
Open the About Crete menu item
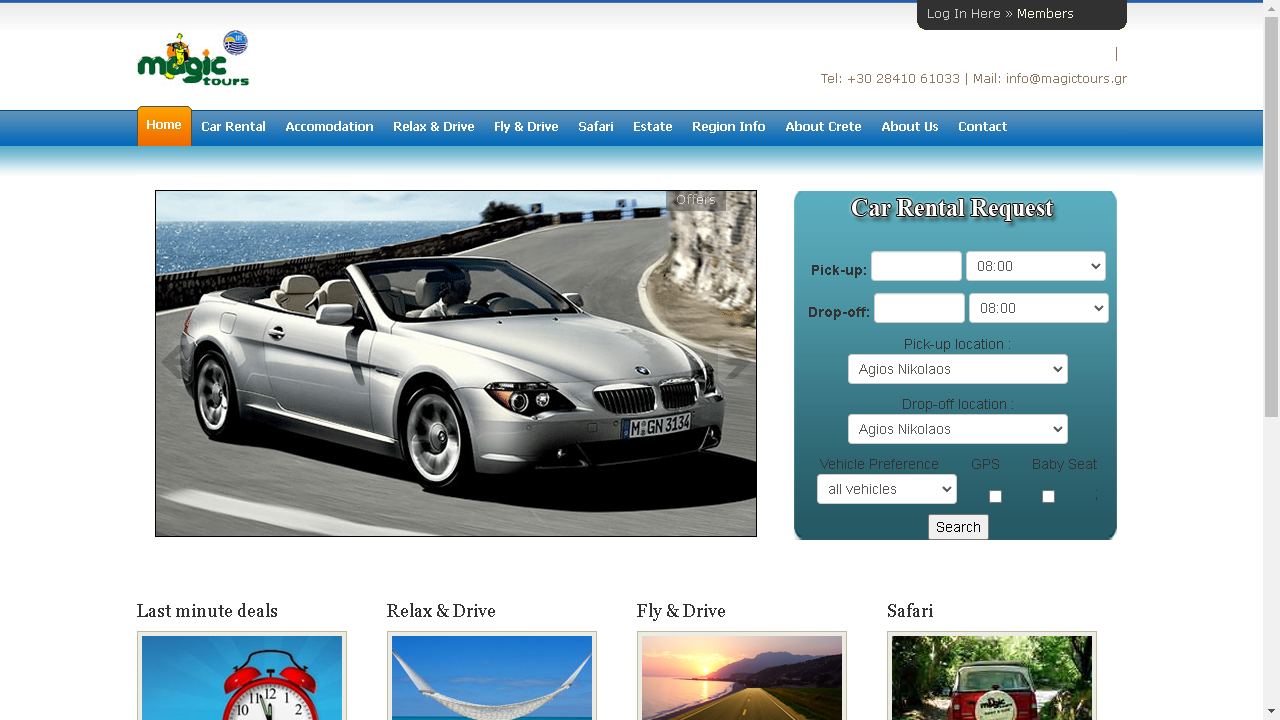pyautogui.click(x=823, y=127)
